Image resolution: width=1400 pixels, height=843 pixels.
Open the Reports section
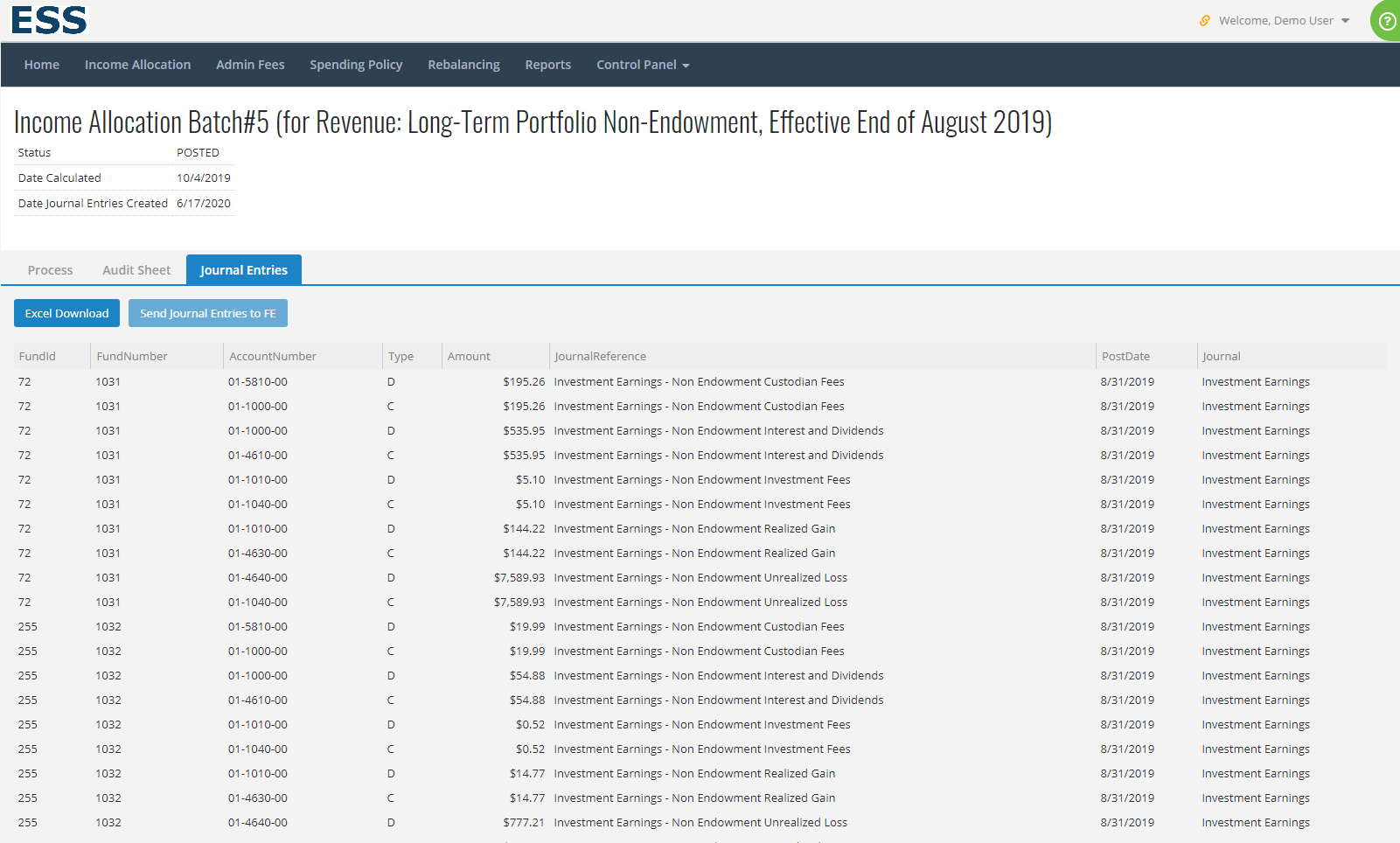tap(547, 64)
